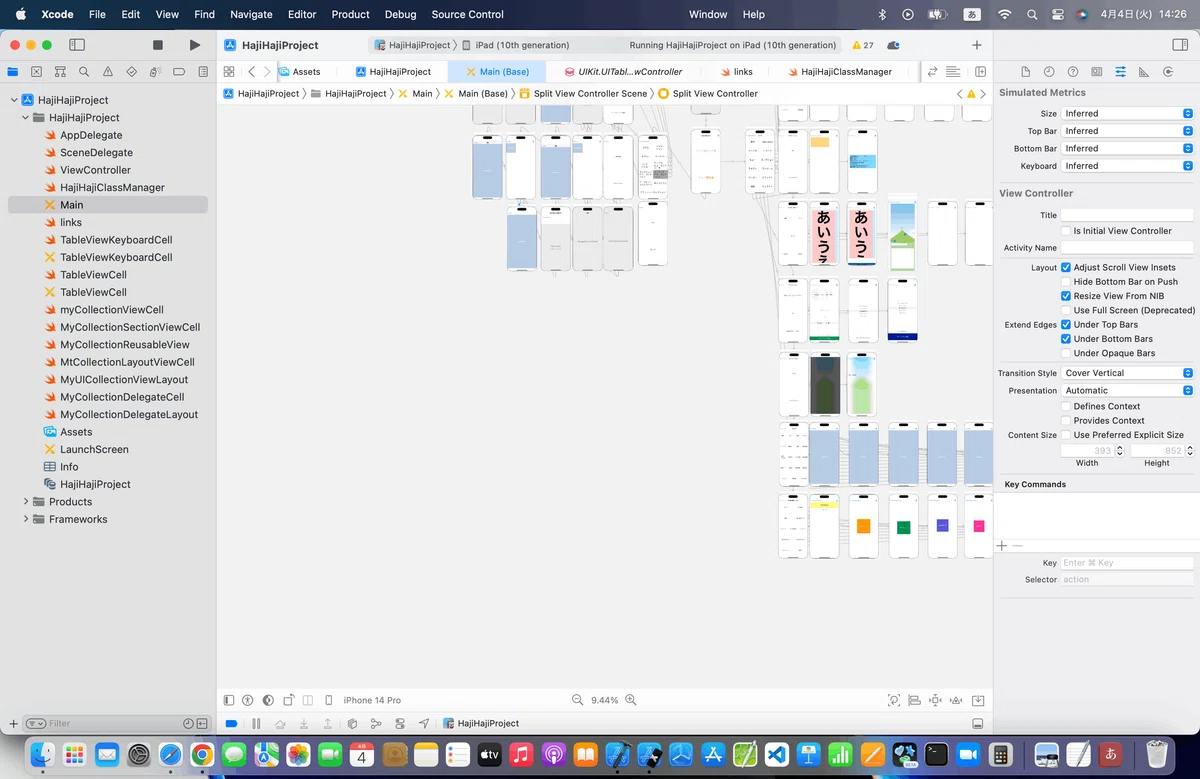This screenshot has height=779, width=1200.
Task: Expand the Products folder
Action: (x=26, y=502)
